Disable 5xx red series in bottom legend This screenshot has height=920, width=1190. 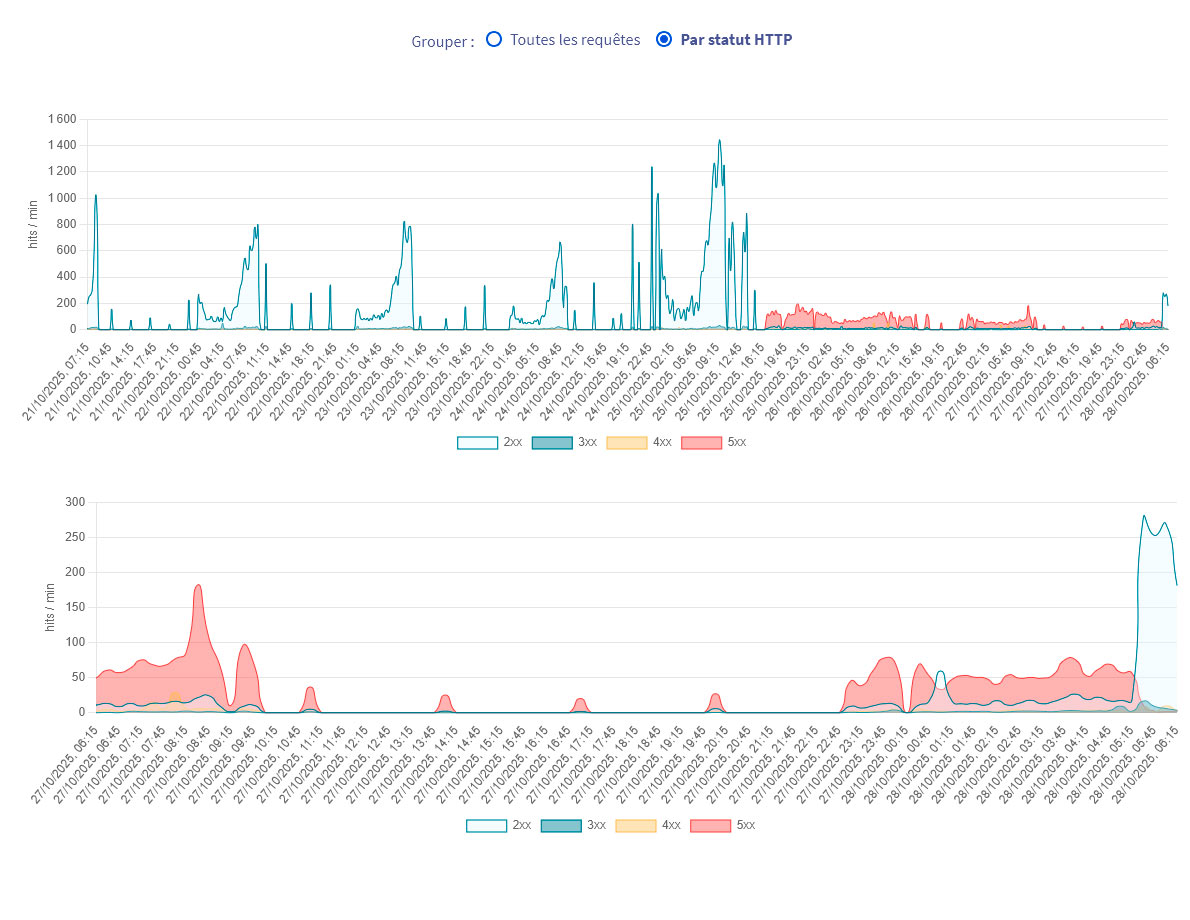coord(710,825)
